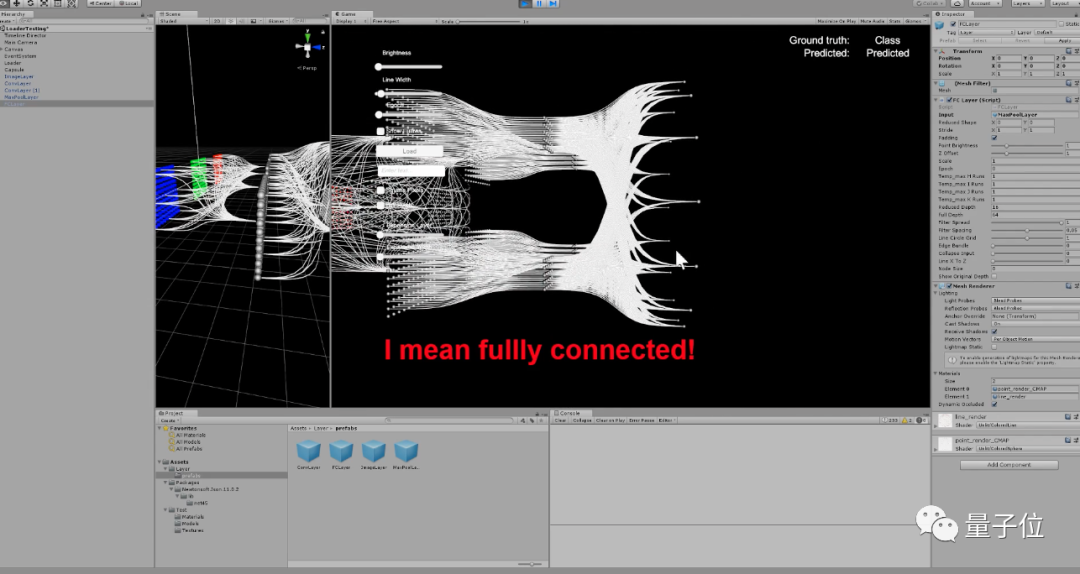
Task: Click the Add Component button
Action: point(1009,465)
